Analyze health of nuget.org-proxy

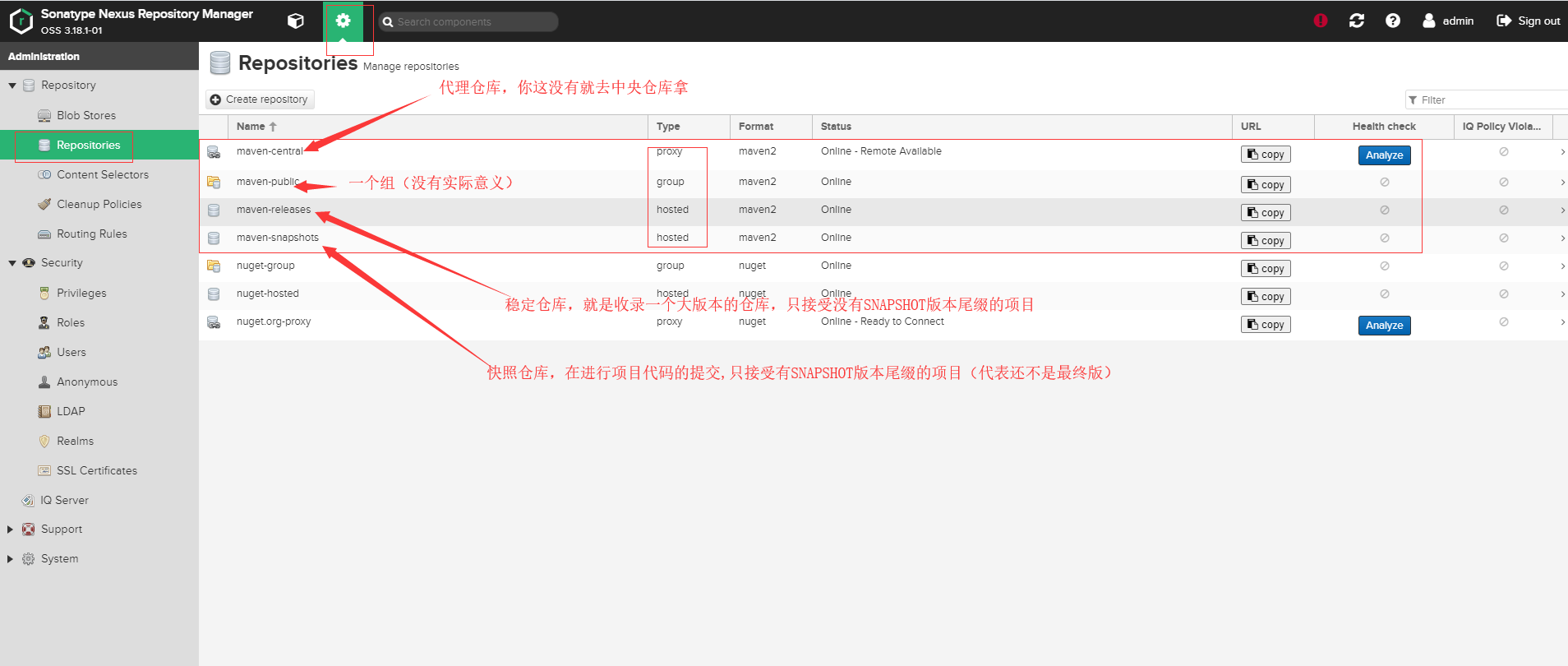click(x=1385, y=326)
